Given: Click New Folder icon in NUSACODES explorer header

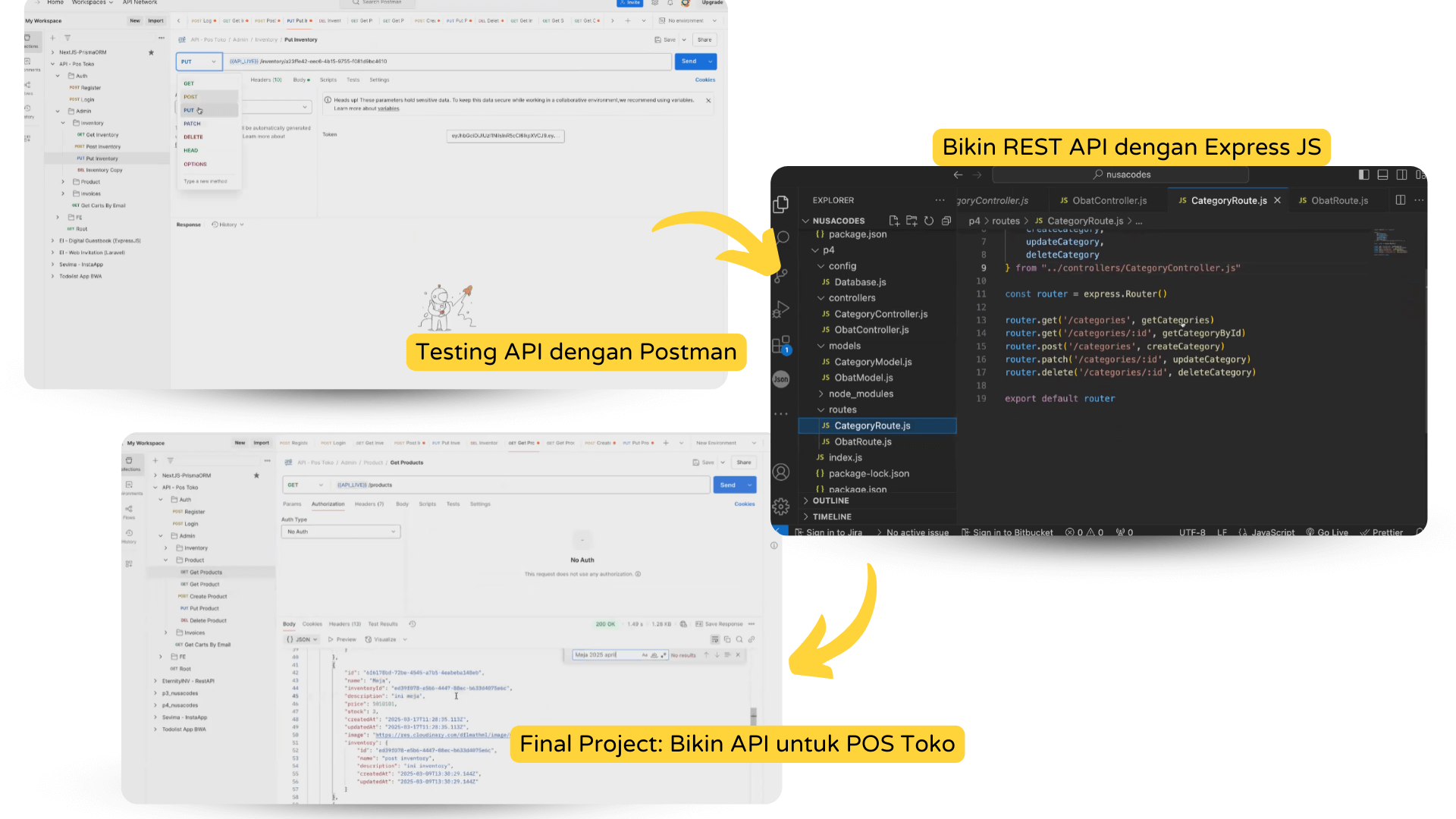Looking at the screenshot, I should point(912,221).
